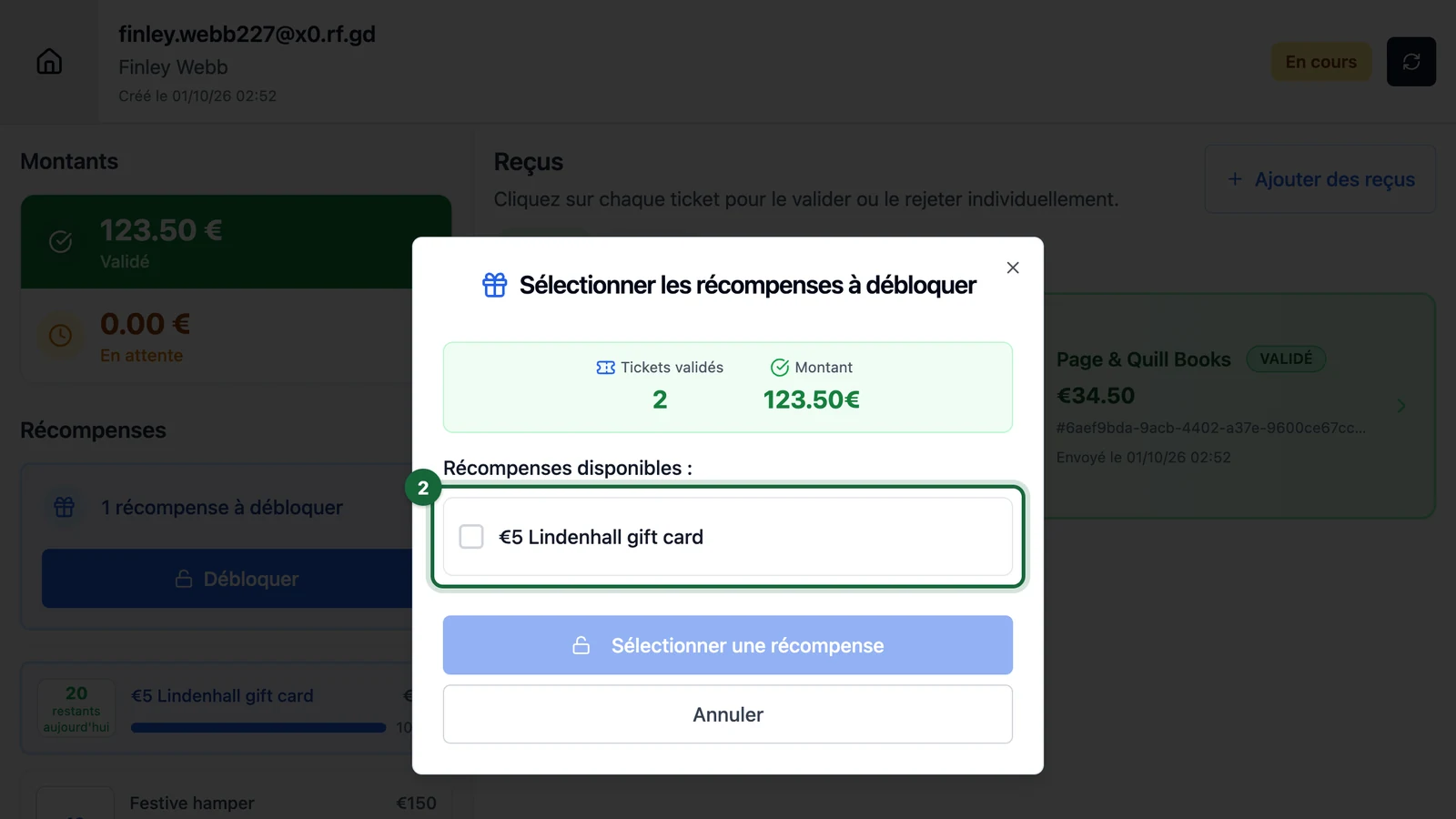This screenshot has height=819, width=1456.
Task: Click the refresh icon button
Action: tap(1410, 62)
